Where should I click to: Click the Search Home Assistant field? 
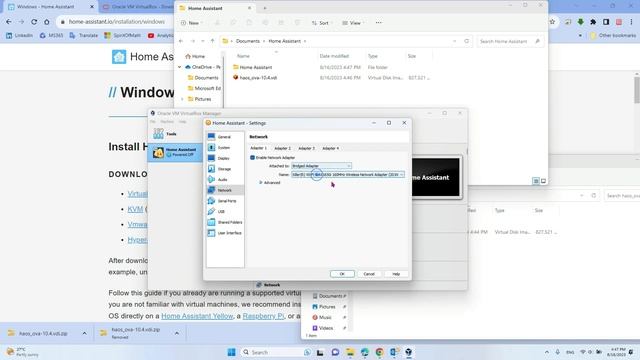click(x=510, y=41)
